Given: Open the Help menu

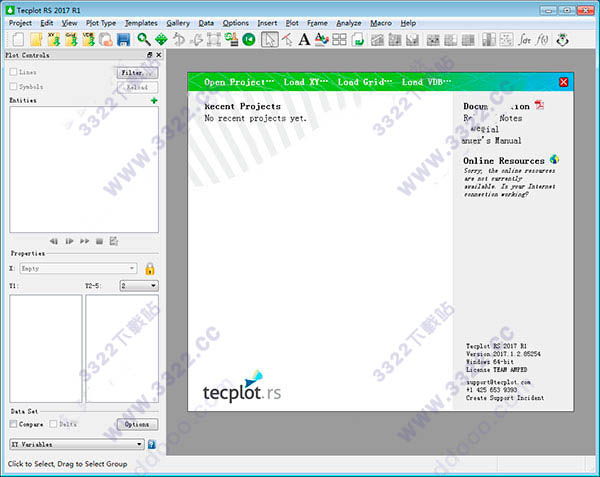Looking at the screenshot, I should [408, 23].
